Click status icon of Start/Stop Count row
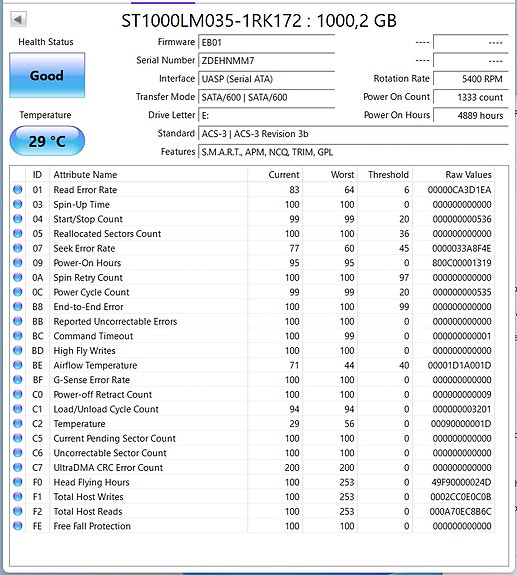The height and width of the screenshot is (575, 517). pyautogui.click(x=18, y=219)
